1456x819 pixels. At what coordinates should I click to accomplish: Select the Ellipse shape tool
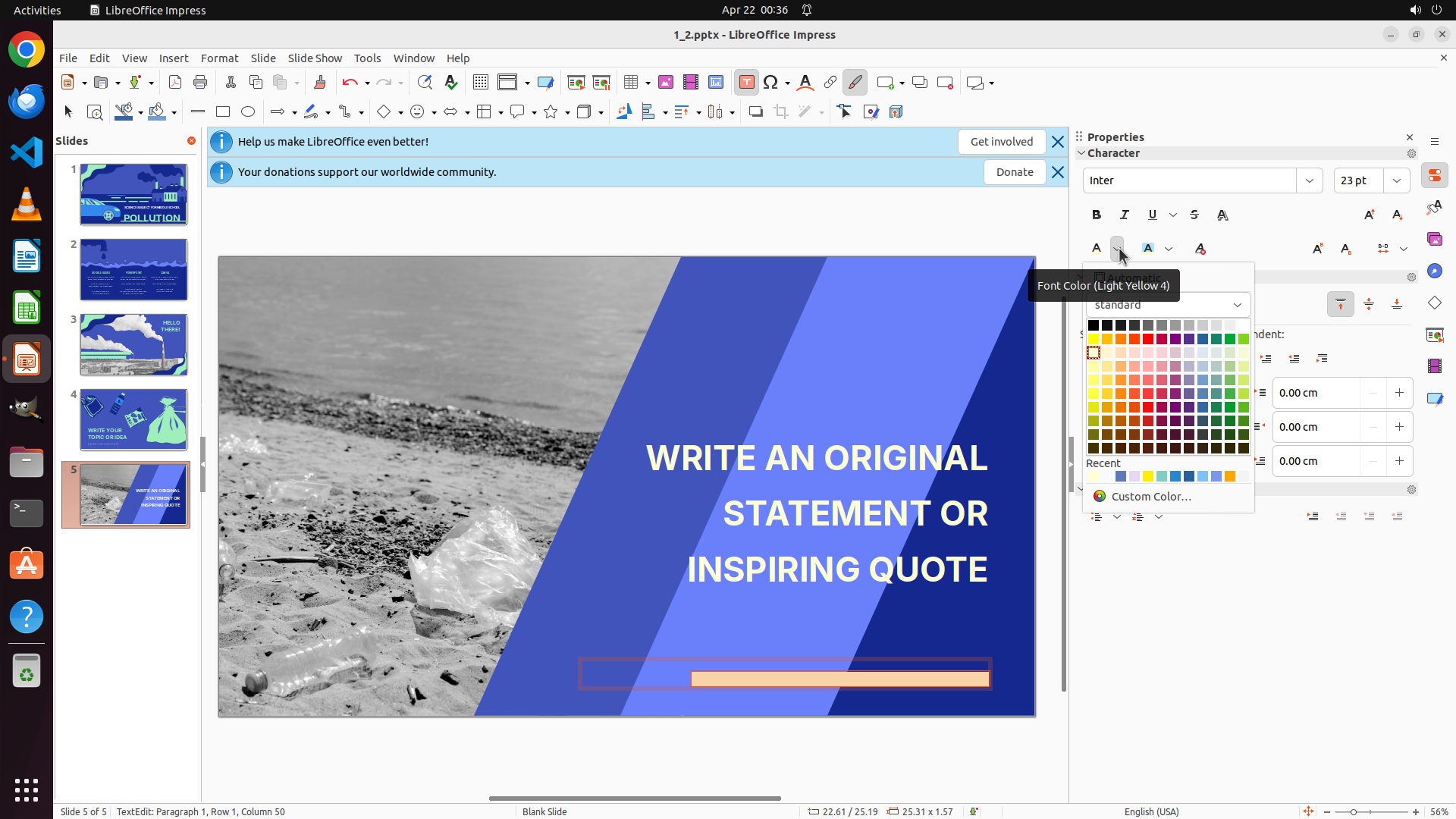point(248,112)
